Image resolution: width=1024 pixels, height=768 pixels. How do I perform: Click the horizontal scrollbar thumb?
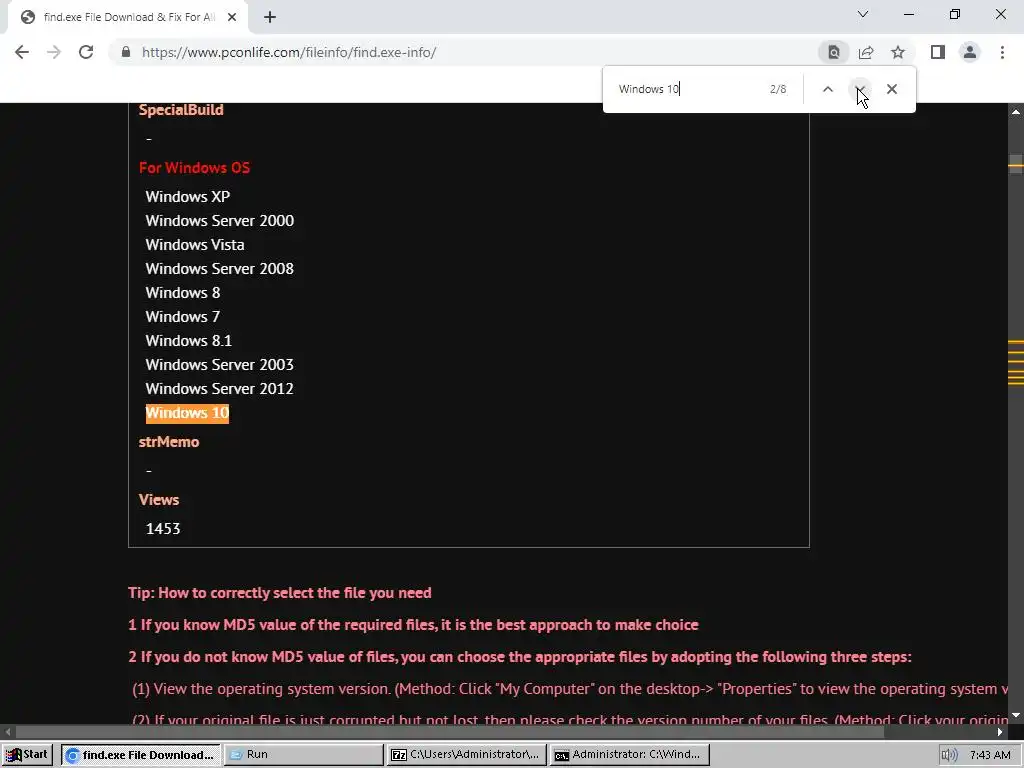point(450,732)
